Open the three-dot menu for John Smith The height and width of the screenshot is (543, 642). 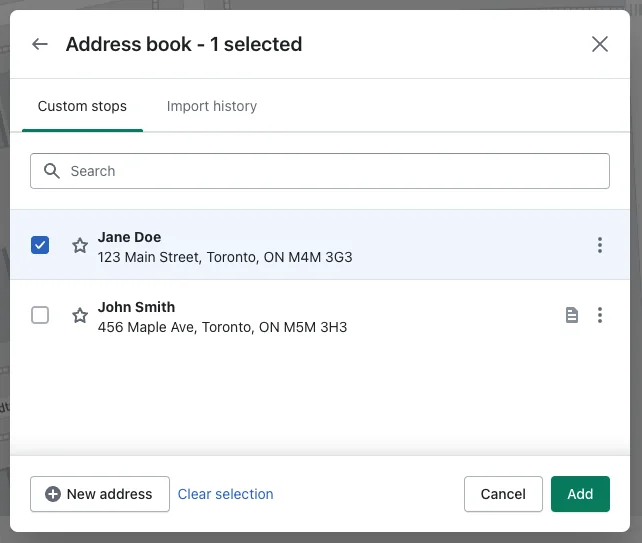599,315
